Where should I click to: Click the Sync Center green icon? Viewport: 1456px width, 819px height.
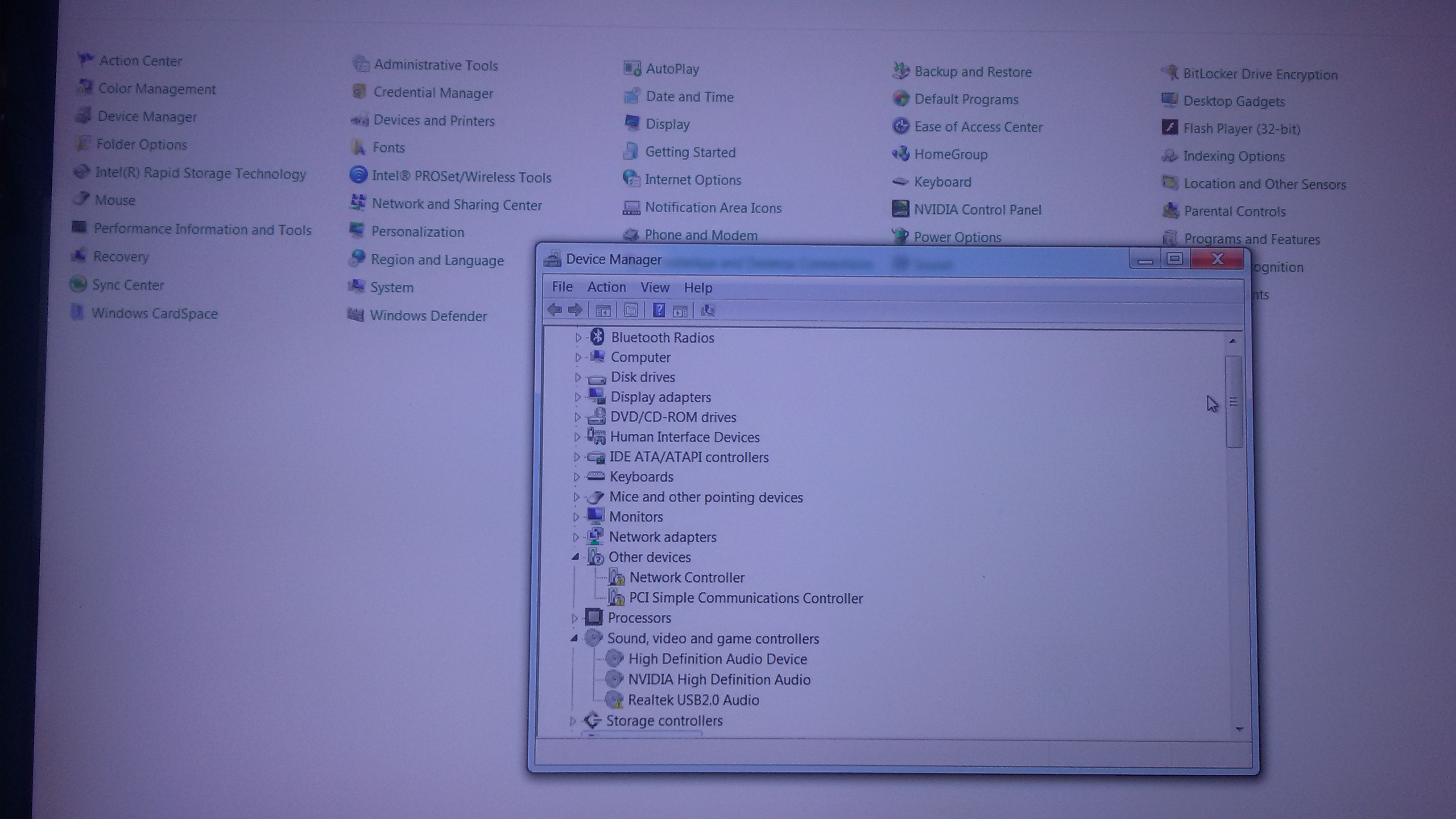click(x=78, y=284)
